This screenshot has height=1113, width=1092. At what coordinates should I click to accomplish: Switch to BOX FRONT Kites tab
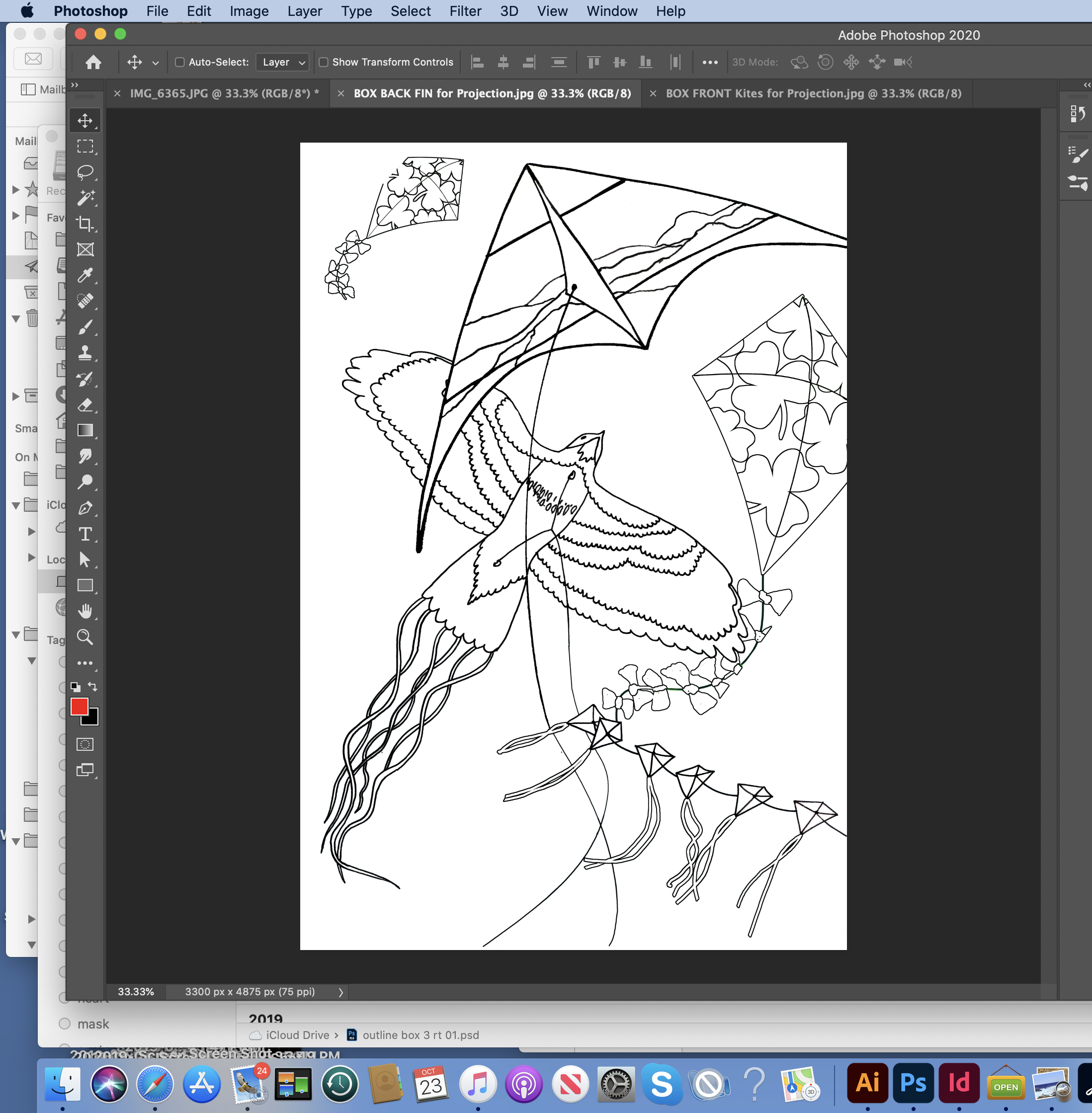[x=813, y=93]
